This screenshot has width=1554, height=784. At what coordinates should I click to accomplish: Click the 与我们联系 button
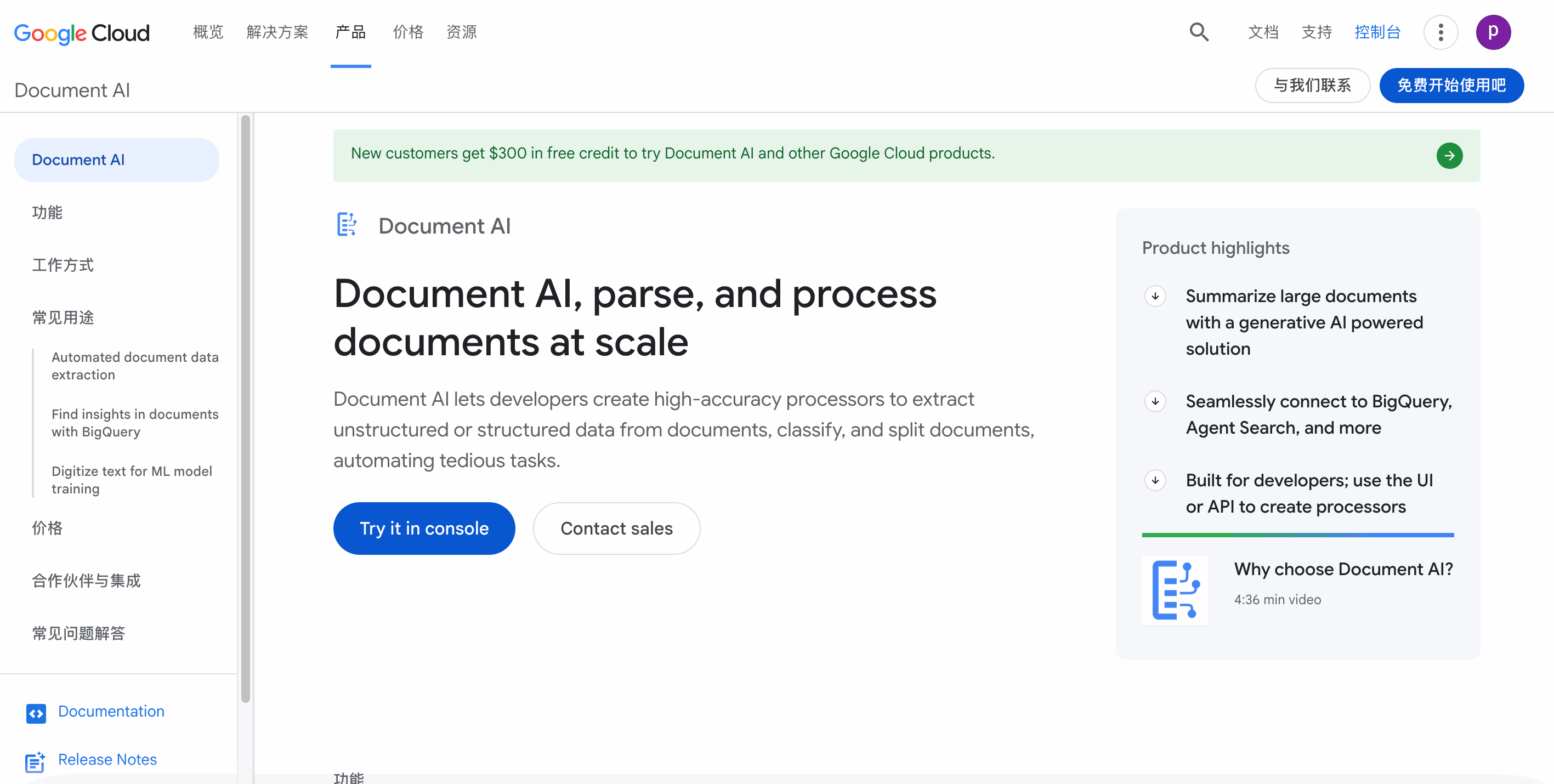1312,85
